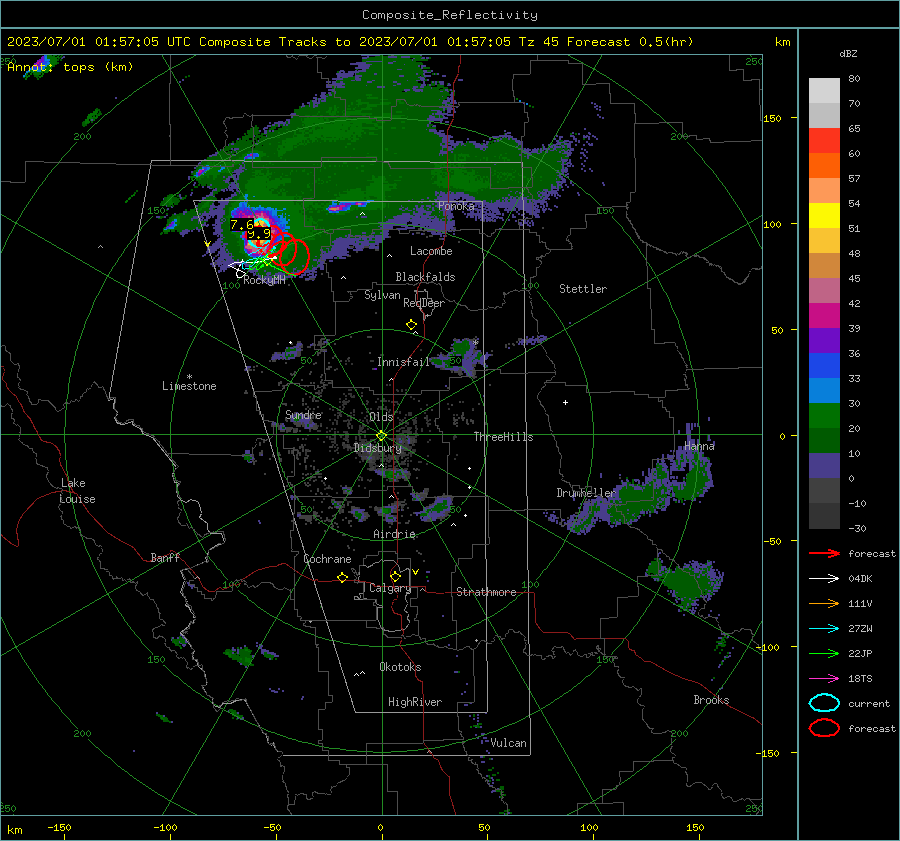Click the Sundre town label
Screen dimensions: 900x841
(x=303, y=414)
